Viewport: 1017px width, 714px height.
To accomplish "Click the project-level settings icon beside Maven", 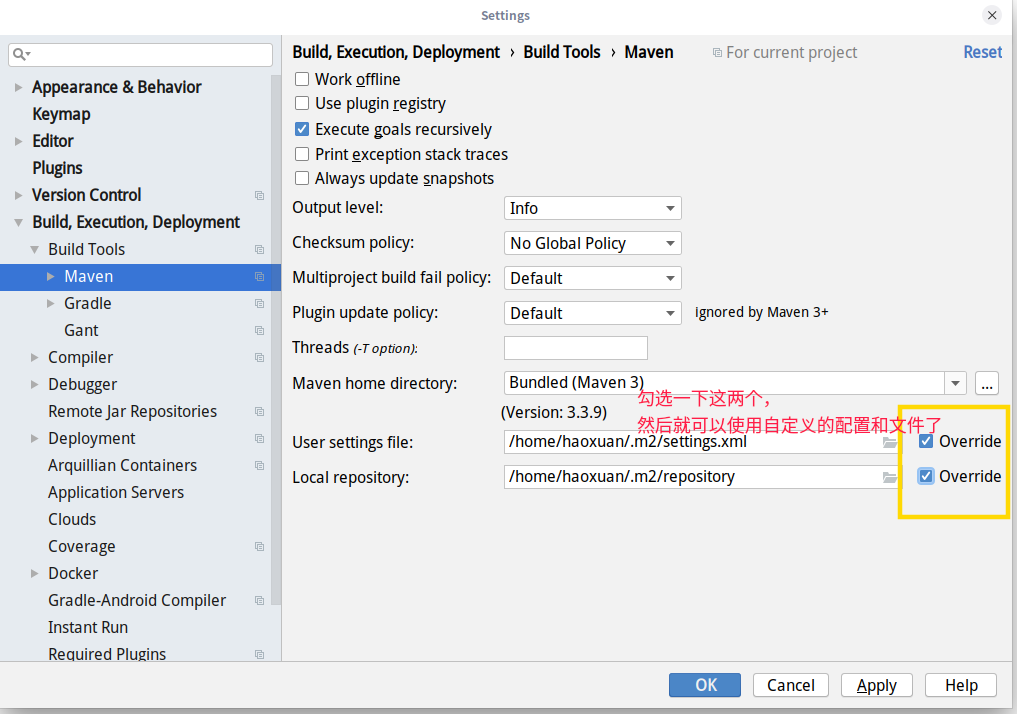I will click(260, 276).
